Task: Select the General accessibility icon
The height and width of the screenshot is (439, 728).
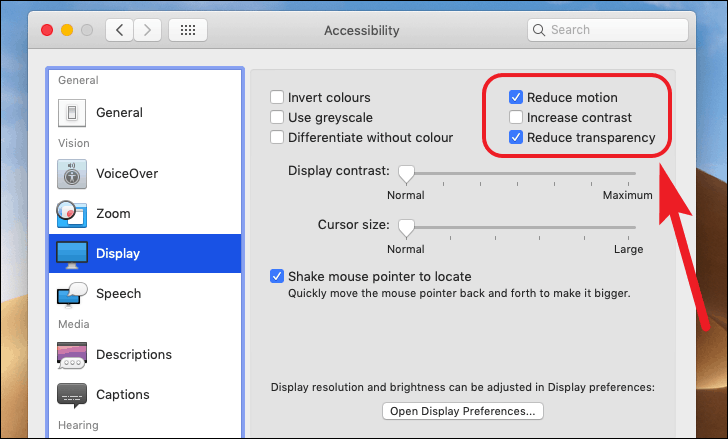Action: (x=72, y=113)
